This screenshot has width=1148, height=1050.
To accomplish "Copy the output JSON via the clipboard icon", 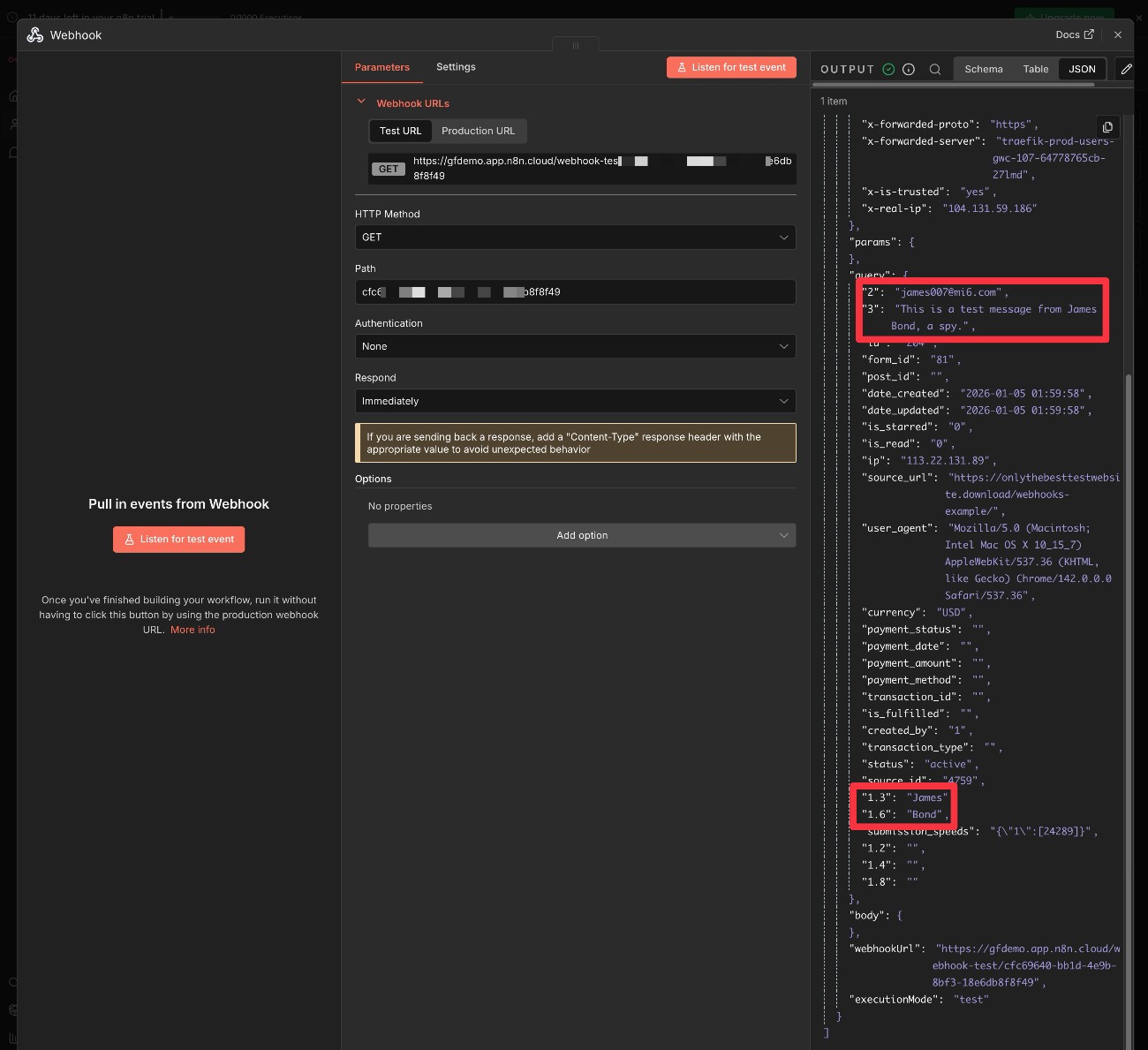I will point(1107,126).
